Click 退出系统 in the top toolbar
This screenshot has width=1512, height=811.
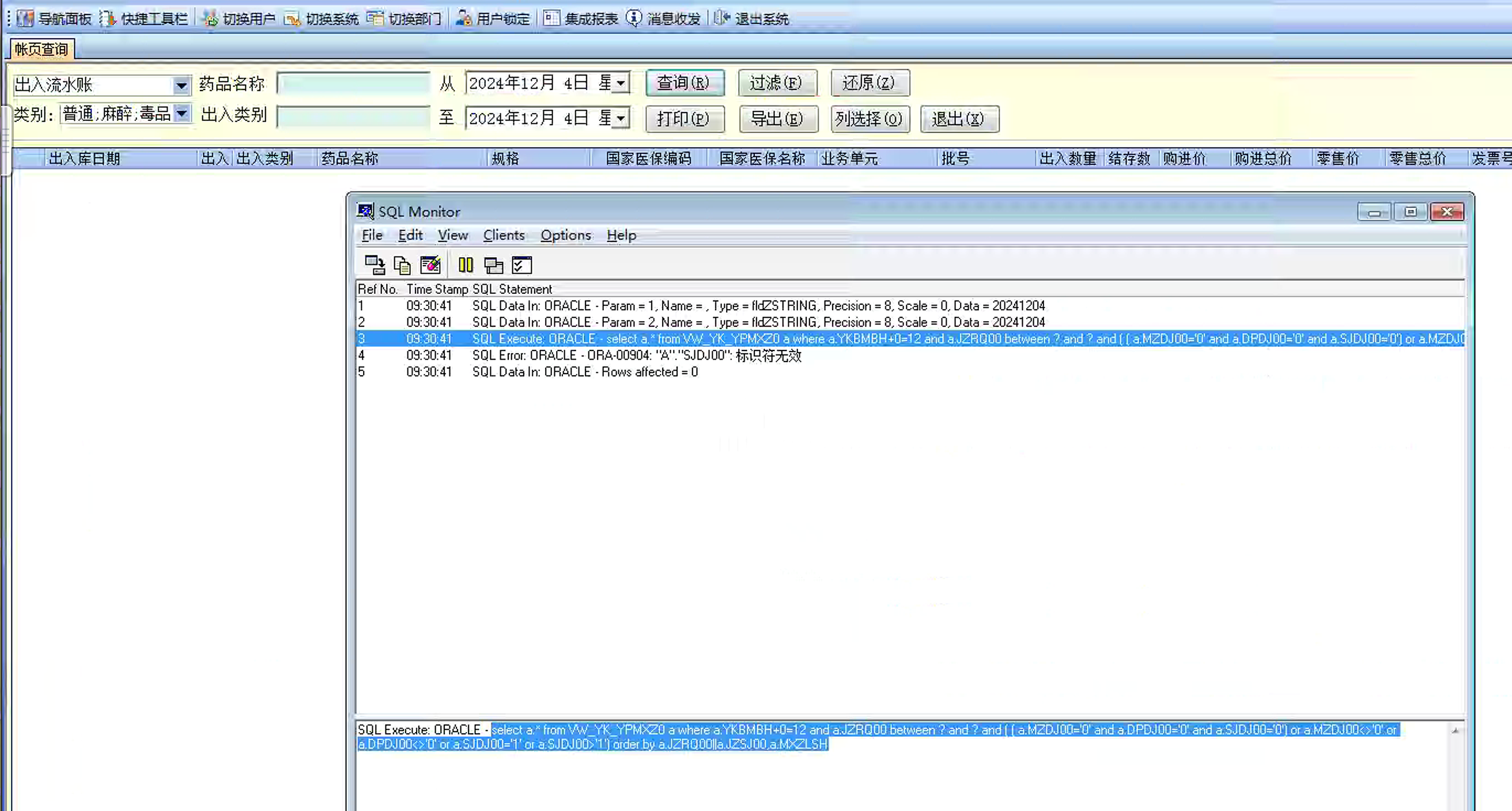752,19
